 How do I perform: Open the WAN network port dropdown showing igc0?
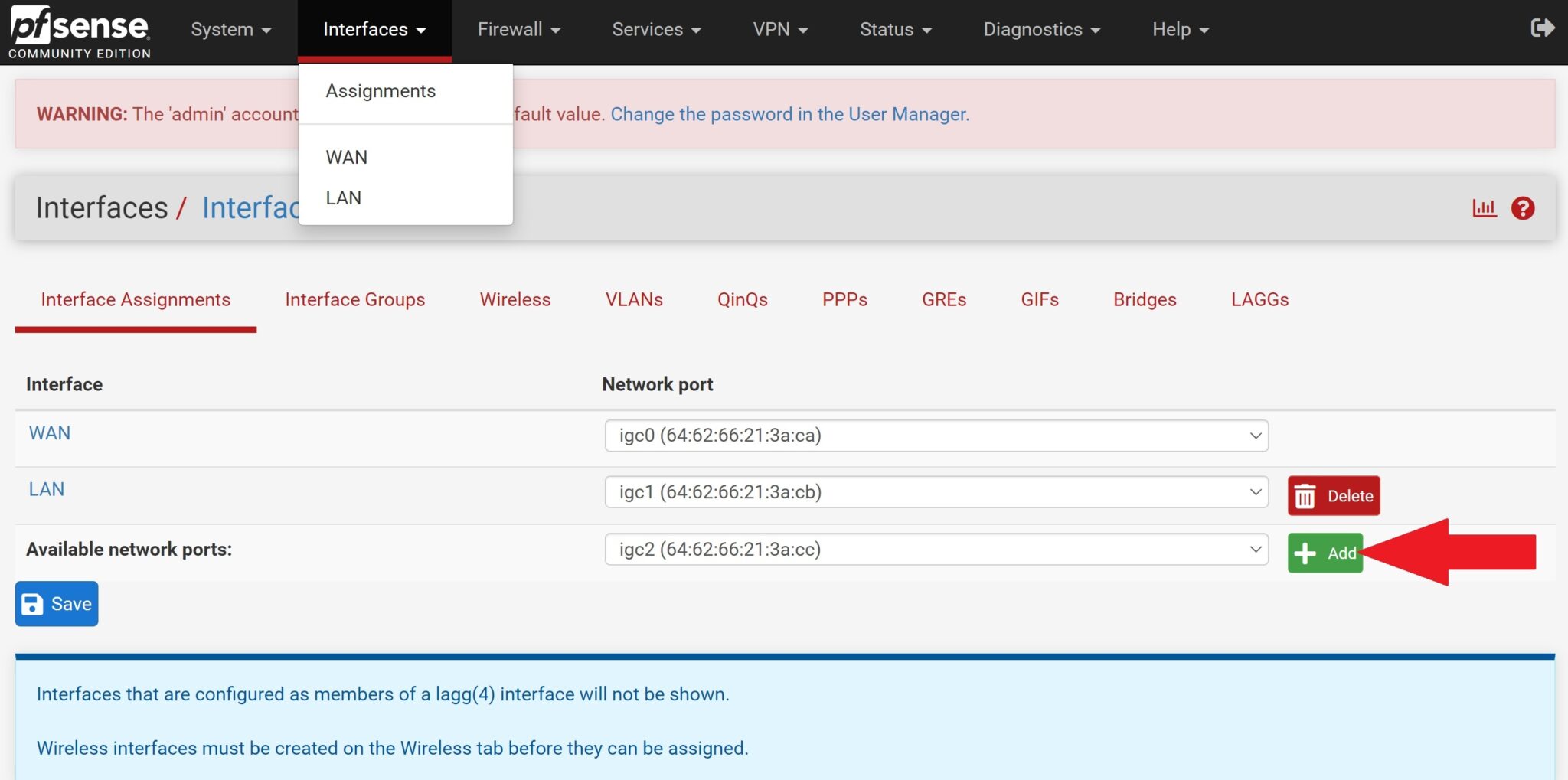tap(936, 436)
